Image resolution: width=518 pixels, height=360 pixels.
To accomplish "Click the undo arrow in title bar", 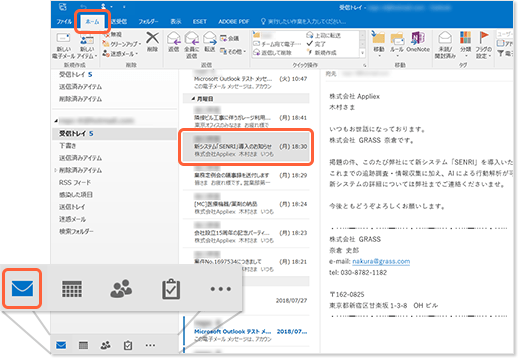I will point(83,6).
